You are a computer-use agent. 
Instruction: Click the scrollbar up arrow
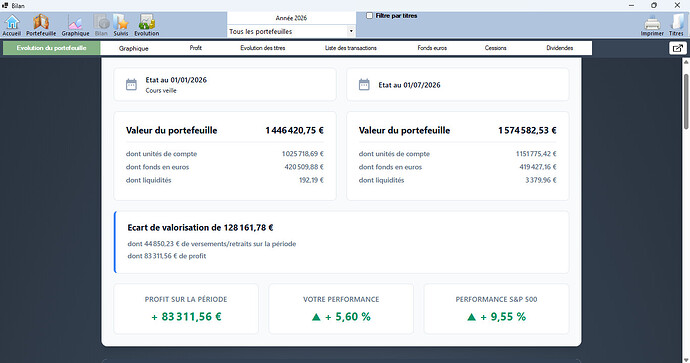tap(686, 62)
